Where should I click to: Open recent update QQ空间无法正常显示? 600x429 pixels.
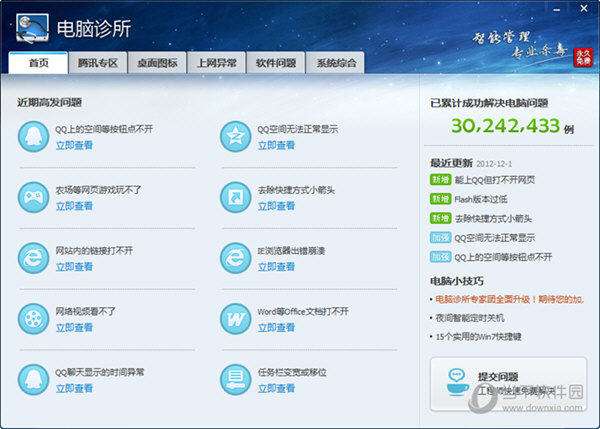point(494,238)
